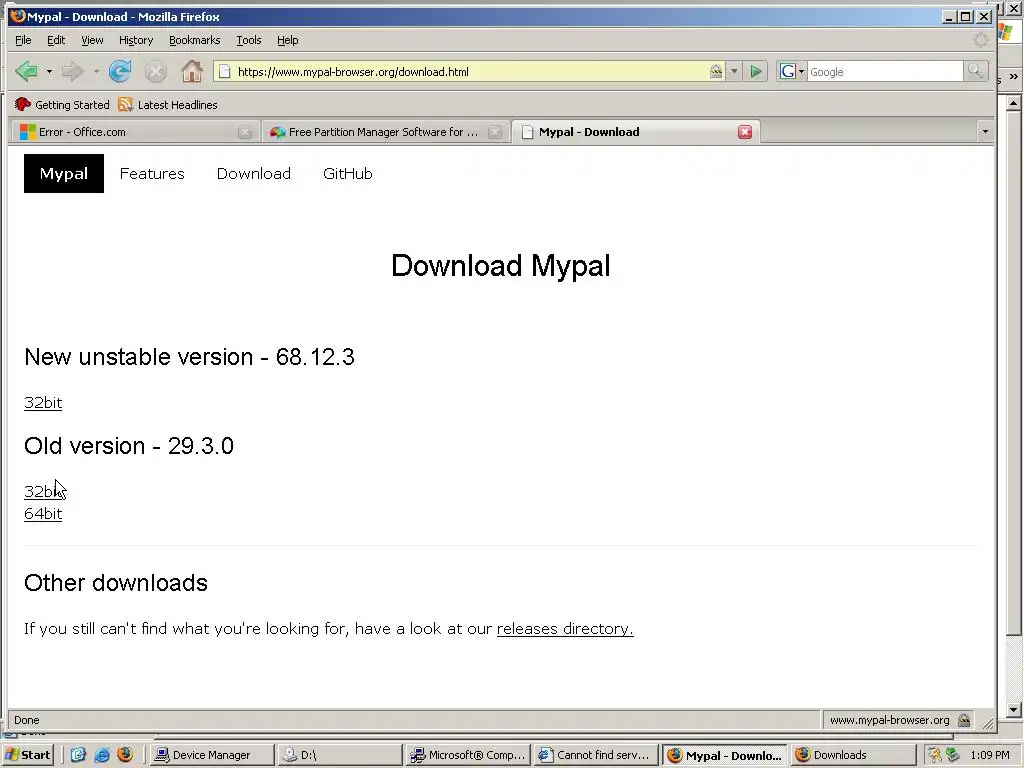The image size is (1024, 768).
Task: Open the Windows Start menu
Action: pyautogui.click(x=27, y=755)
